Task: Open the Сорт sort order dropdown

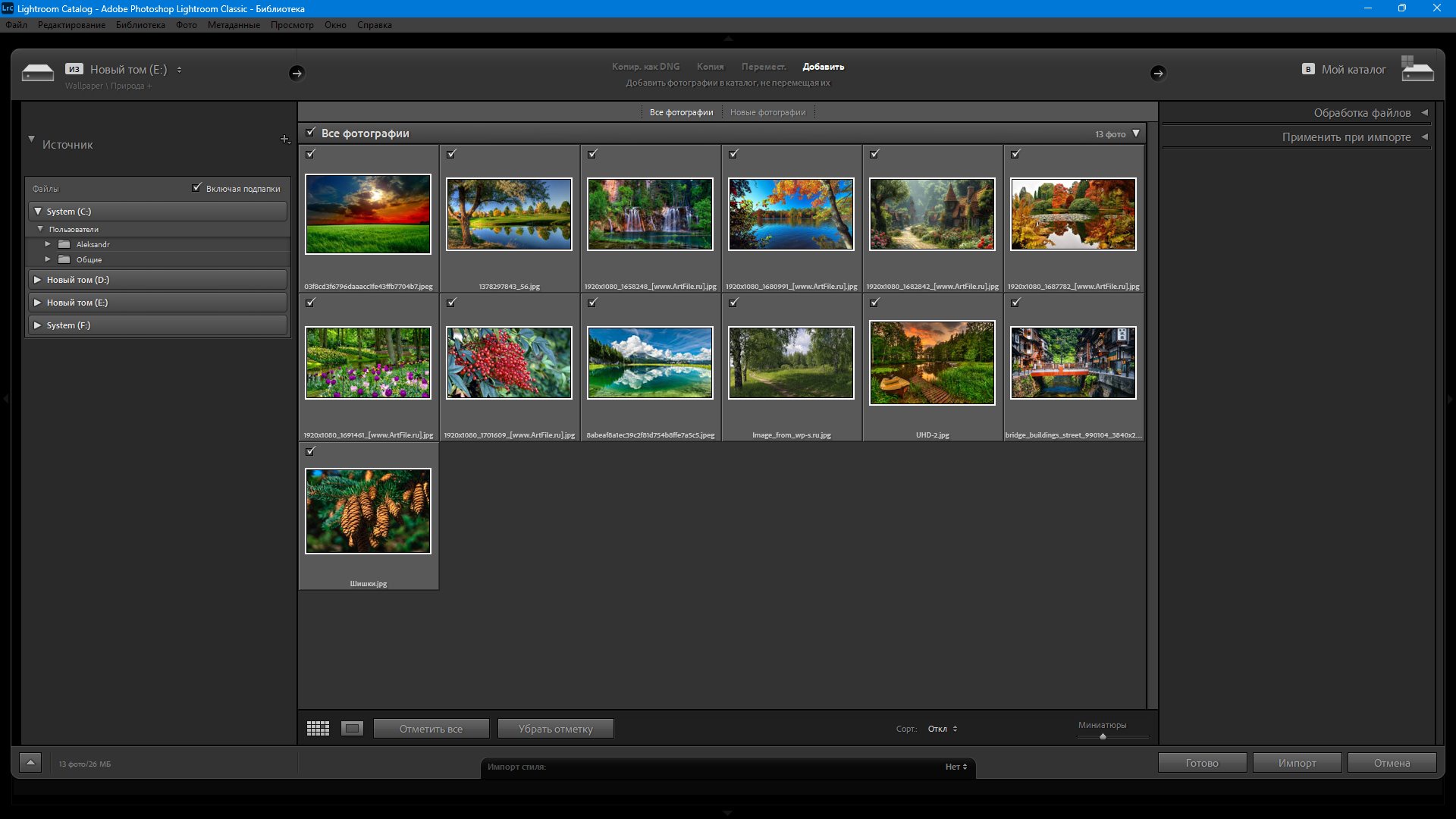Action: click(x=943, y=729)
